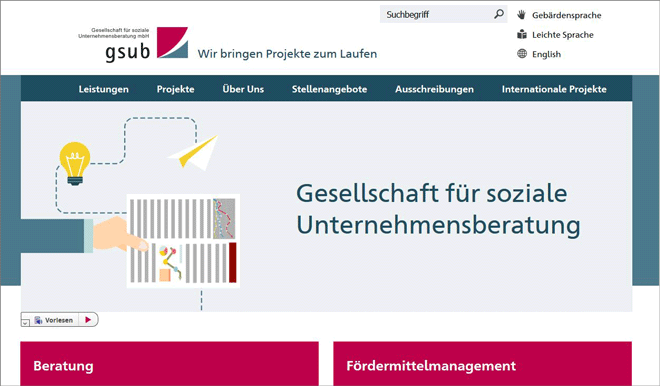This screenshot has height=386, width=660.
Task: Click the gsub logo
Action: pyautogui.click(x=133, y=45)
